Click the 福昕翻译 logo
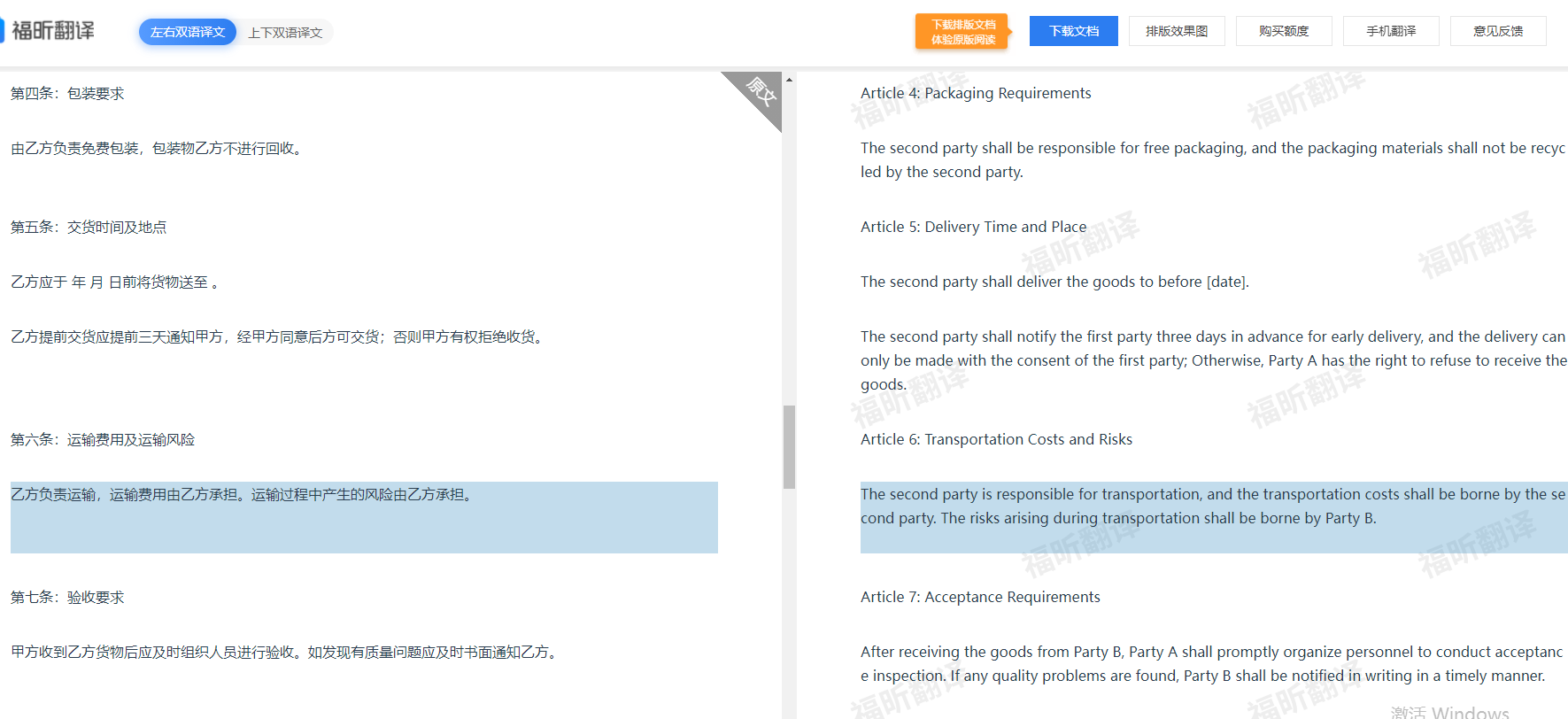Screen dimensions: 1568x719 click(x=48, y=31)
